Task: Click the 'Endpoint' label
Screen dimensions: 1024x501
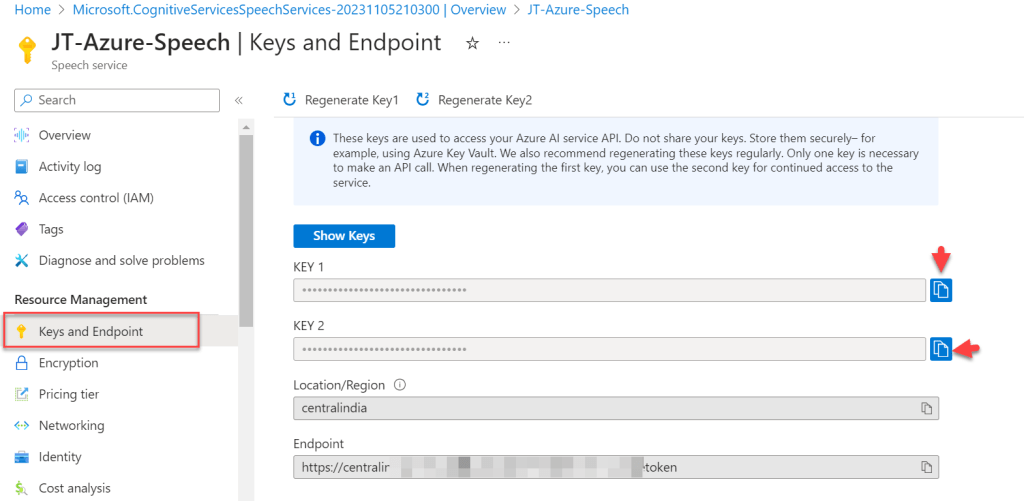Action: point(319,444)
